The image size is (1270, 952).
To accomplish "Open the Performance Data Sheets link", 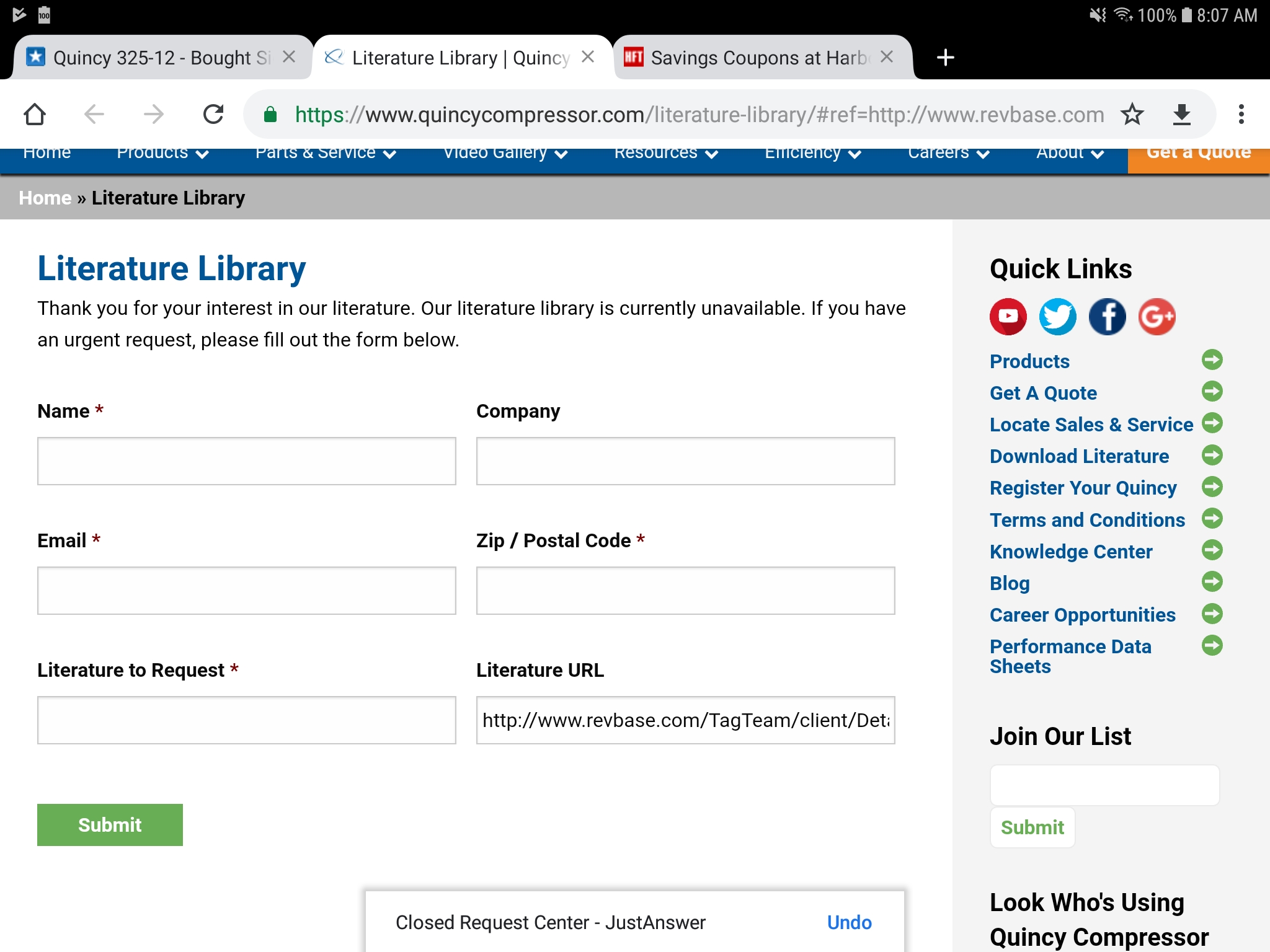I will pyautogui.click(x=1070, y=656).
